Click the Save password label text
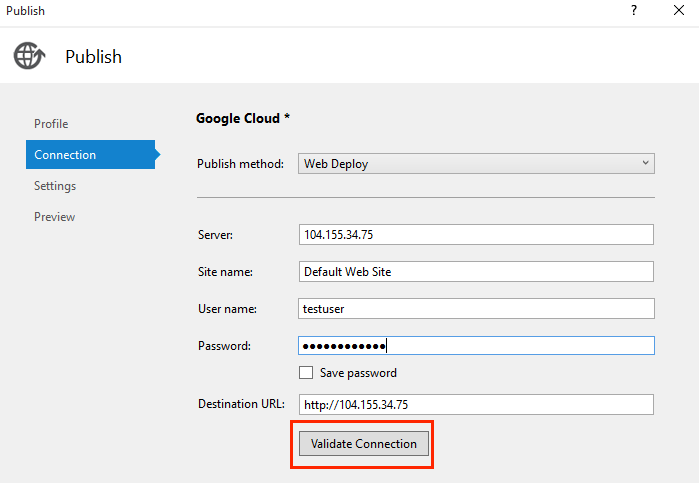The width and height of the screenshot is (699, 483). [x=358, y=373]
